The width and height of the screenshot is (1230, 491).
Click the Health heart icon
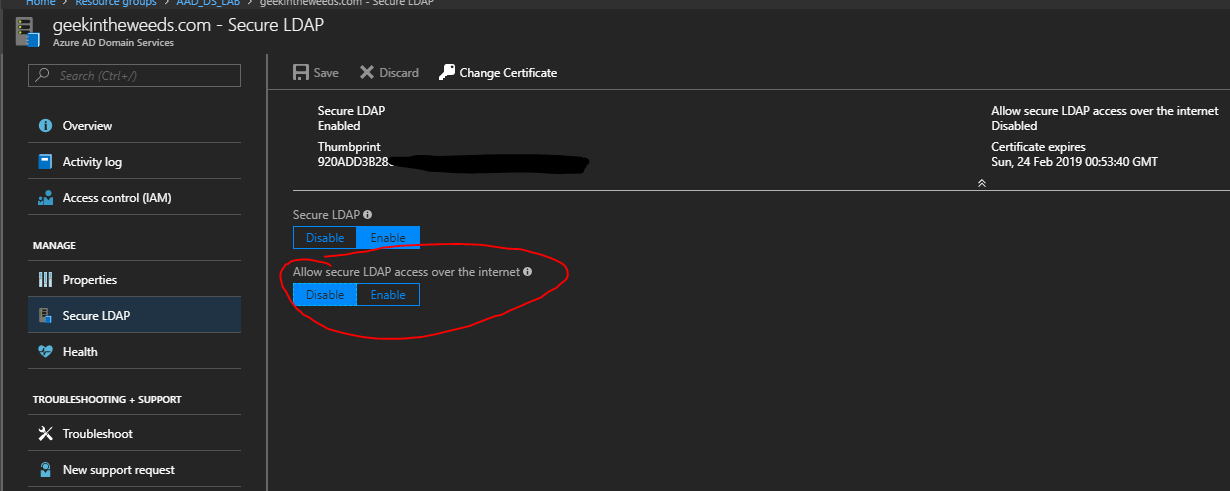pos(45,352)
